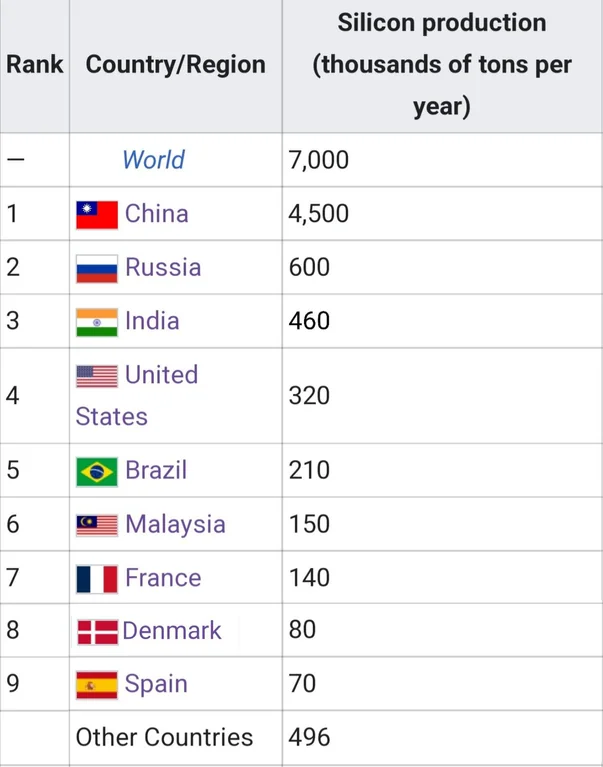Click the United States flag icon
The height and width of the screenshot is (767, 603).
click(97, 376)
